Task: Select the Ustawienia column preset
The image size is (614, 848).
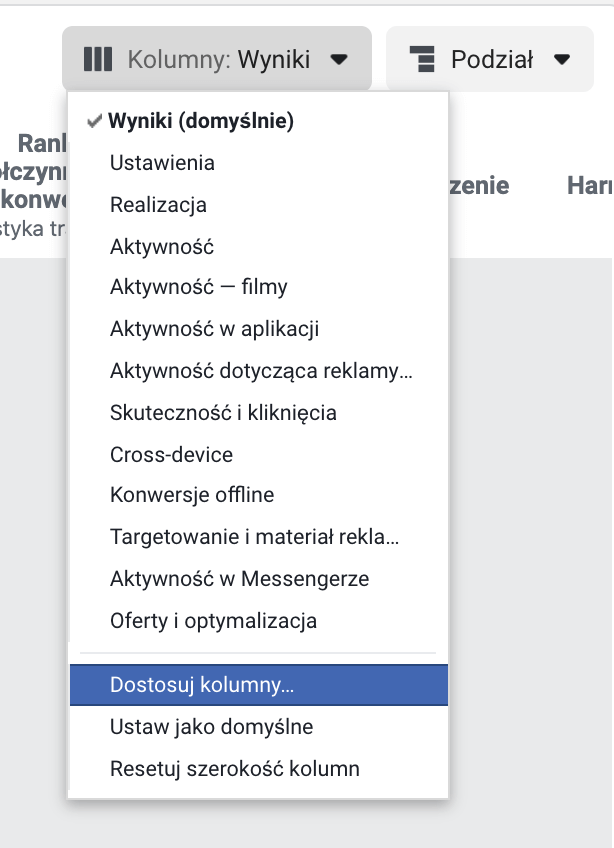Action: click(x=162, y=163)
